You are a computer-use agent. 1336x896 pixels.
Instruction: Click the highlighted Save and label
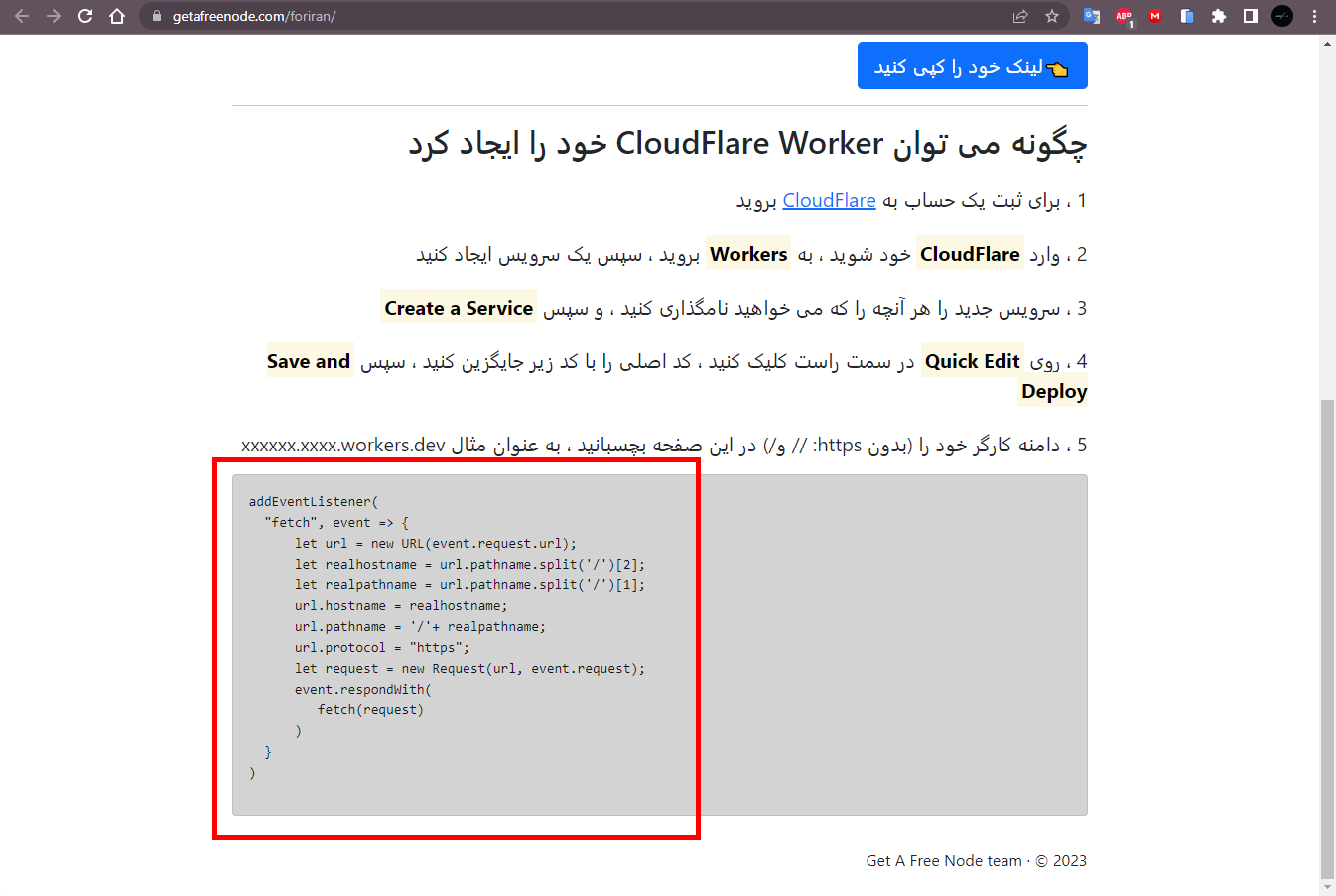309,361
